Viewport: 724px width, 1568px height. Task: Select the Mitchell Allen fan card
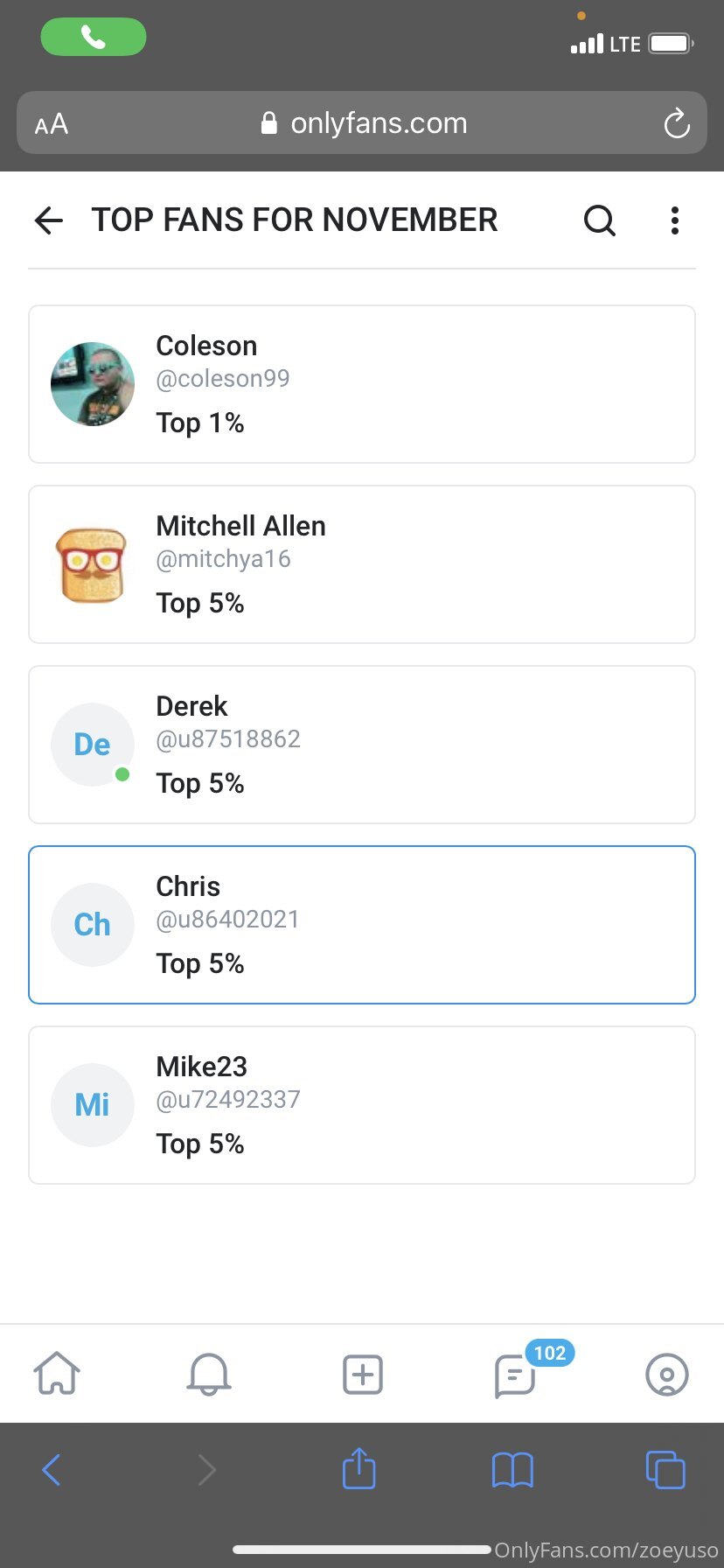(x=362, y=564)
